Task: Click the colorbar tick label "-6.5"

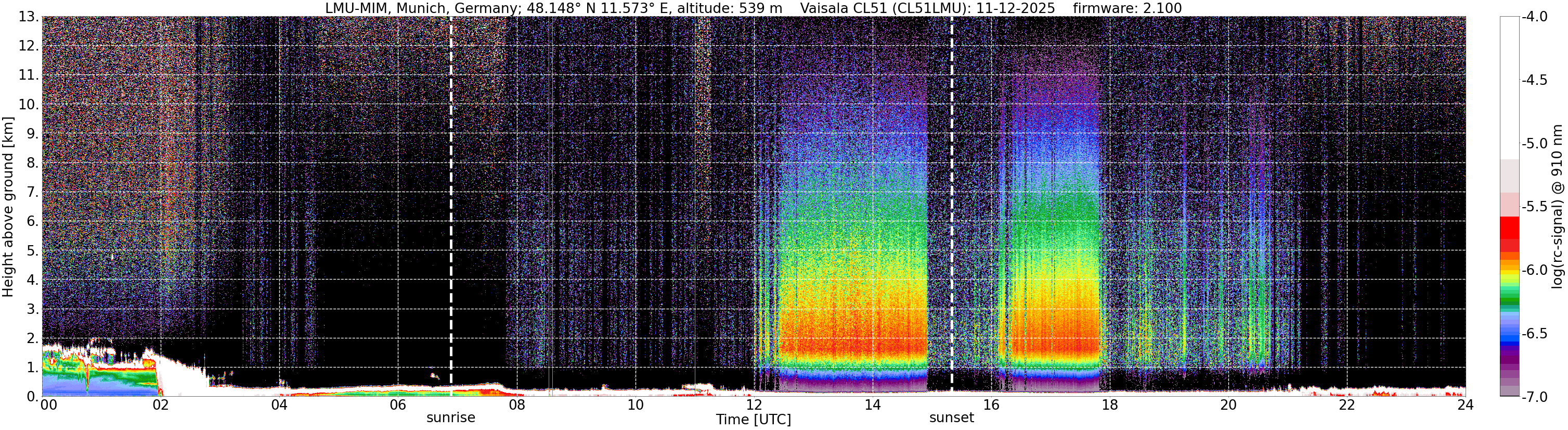Action: click(x=1535, y=333)
